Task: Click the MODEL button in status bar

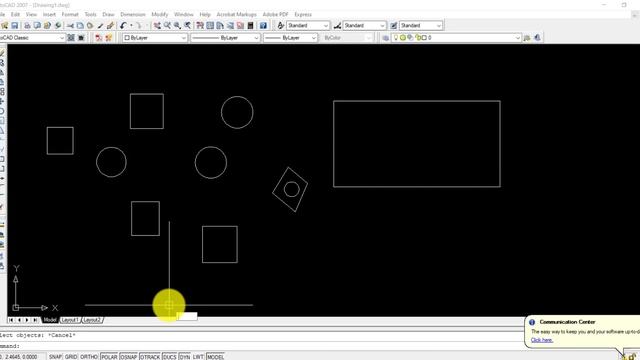Action: click(215, 357)
